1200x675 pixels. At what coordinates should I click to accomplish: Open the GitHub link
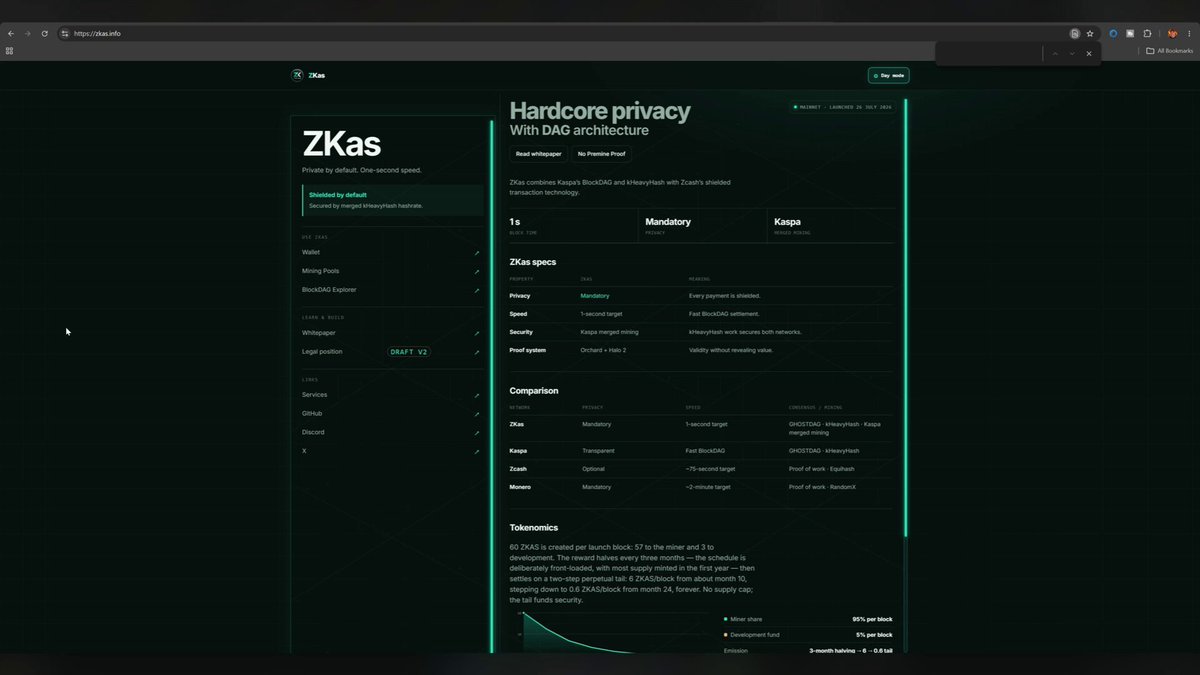click(312, 413)
